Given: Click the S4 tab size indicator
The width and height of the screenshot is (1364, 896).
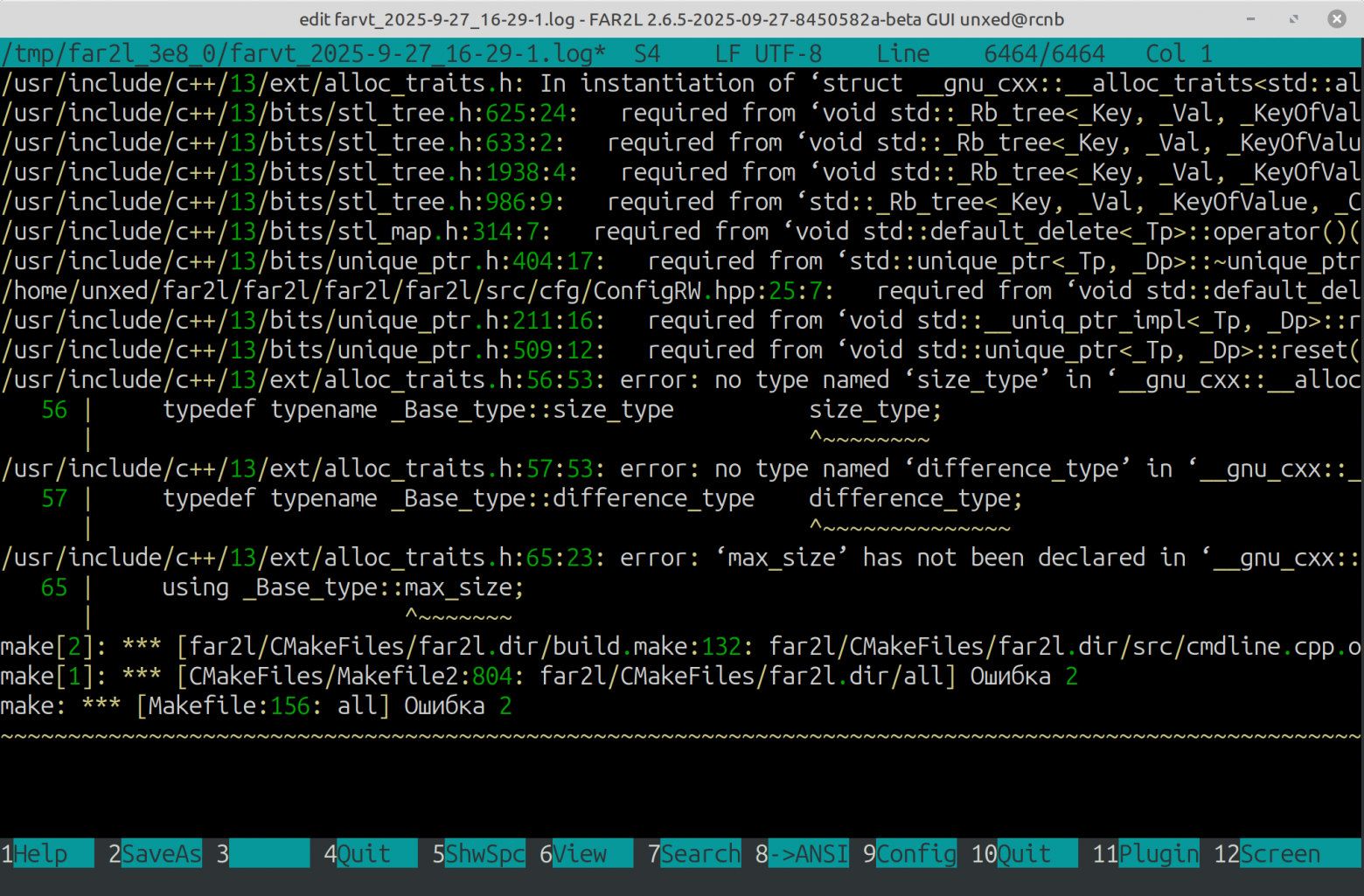Looking at the screenshot, I should click(647, 53).
